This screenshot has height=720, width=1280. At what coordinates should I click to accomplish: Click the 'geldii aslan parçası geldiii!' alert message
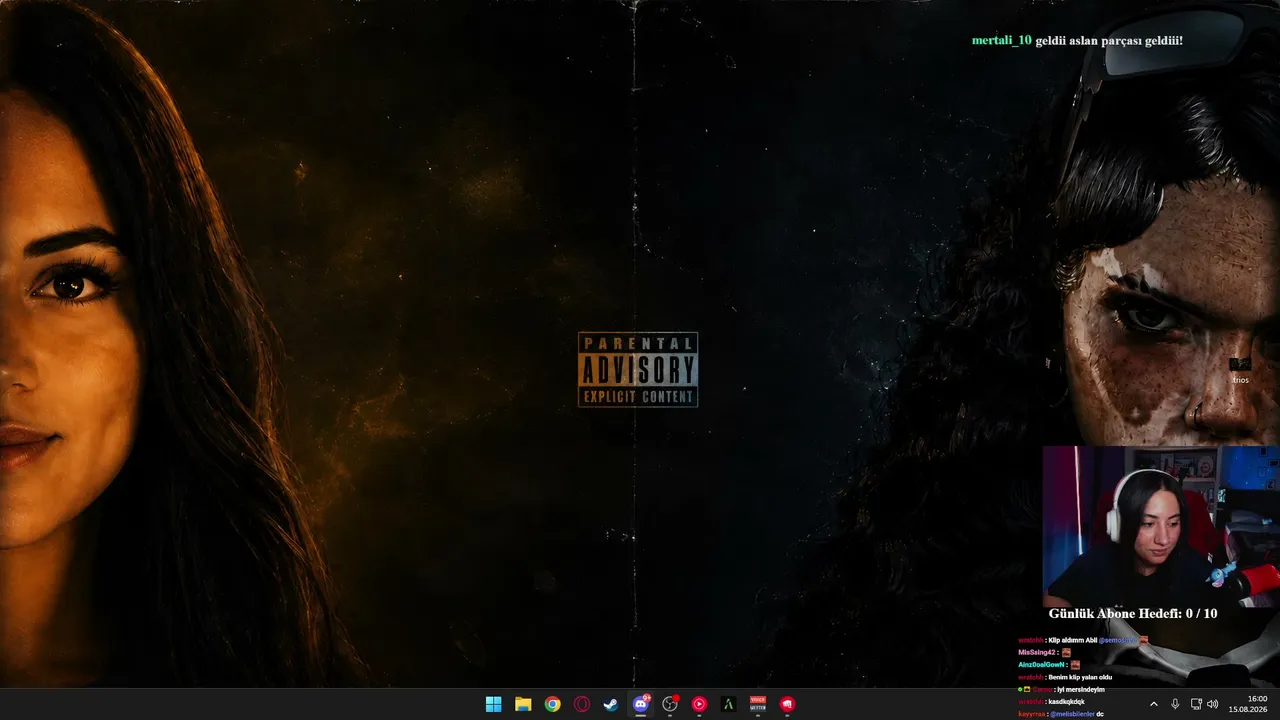click(x=1109, y=41)
